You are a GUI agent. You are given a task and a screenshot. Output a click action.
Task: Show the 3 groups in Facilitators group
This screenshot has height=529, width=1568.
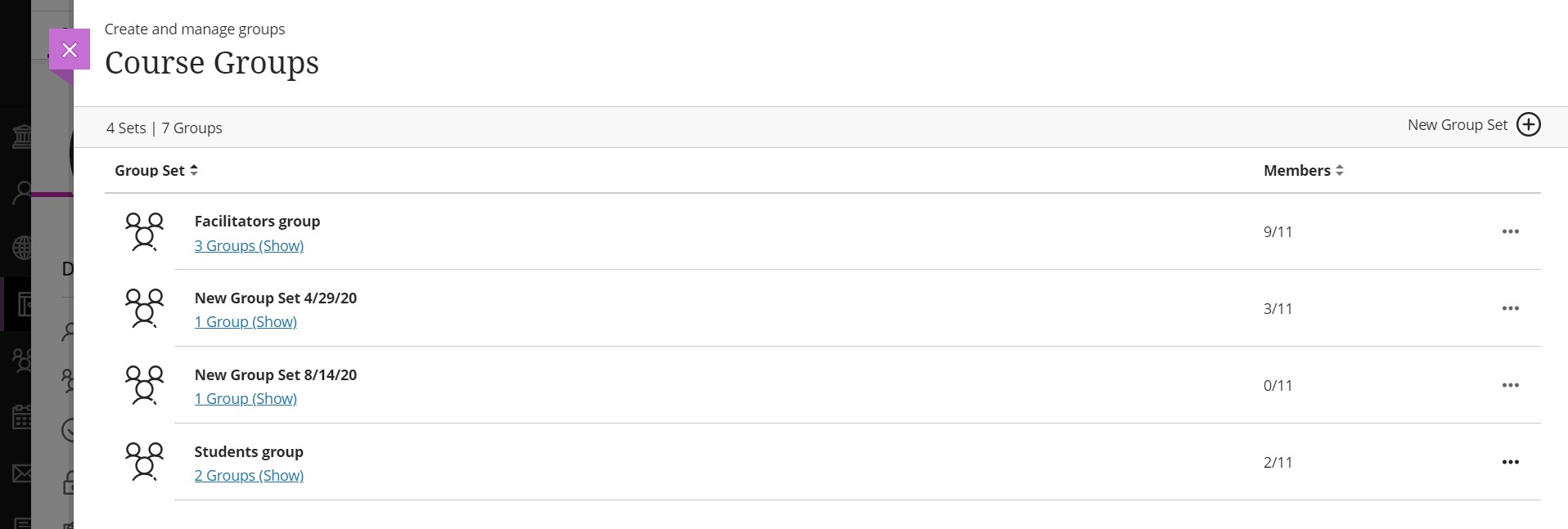(x=249, y=245)
